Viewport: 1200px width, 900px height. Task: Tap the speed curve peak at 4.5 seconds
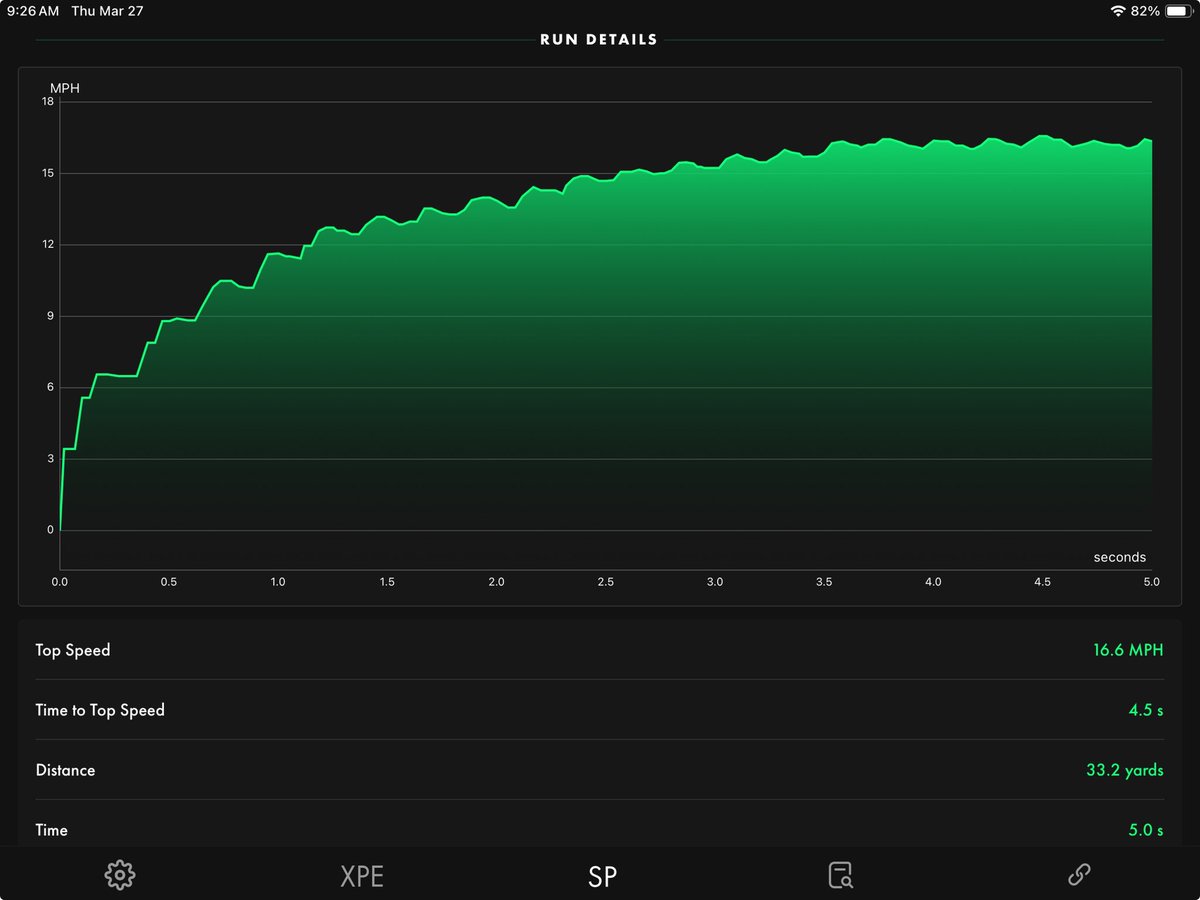click(1042, 135)
